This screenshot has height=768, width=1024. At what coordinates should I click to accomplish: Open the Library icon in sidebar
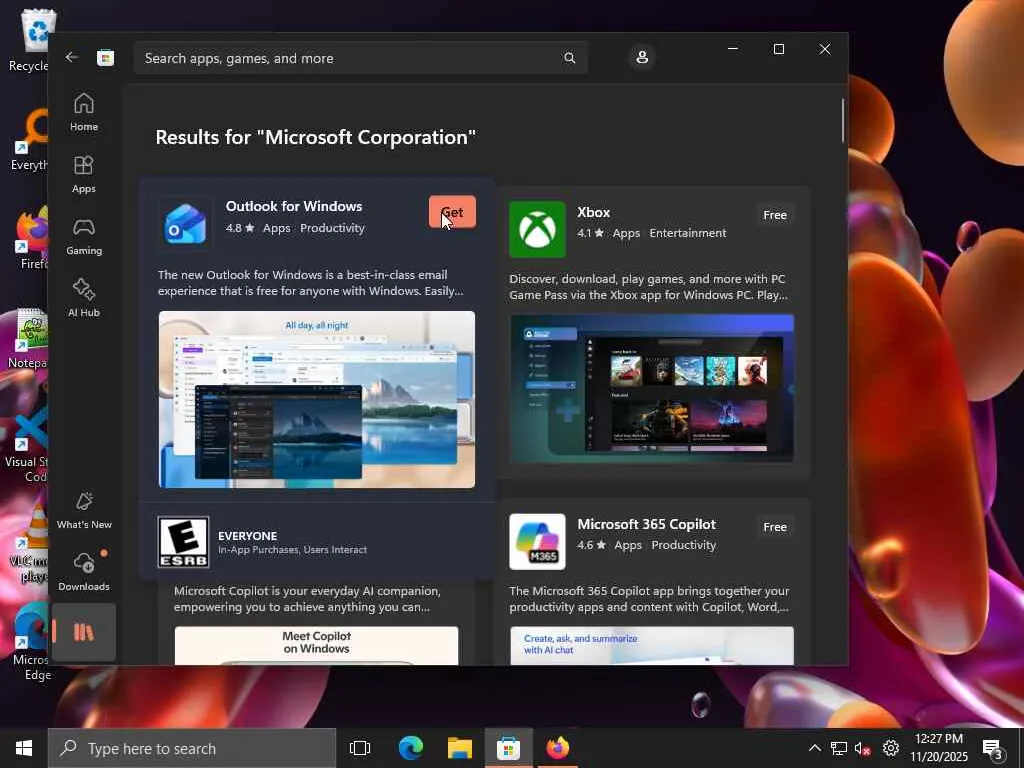(84, 632)
